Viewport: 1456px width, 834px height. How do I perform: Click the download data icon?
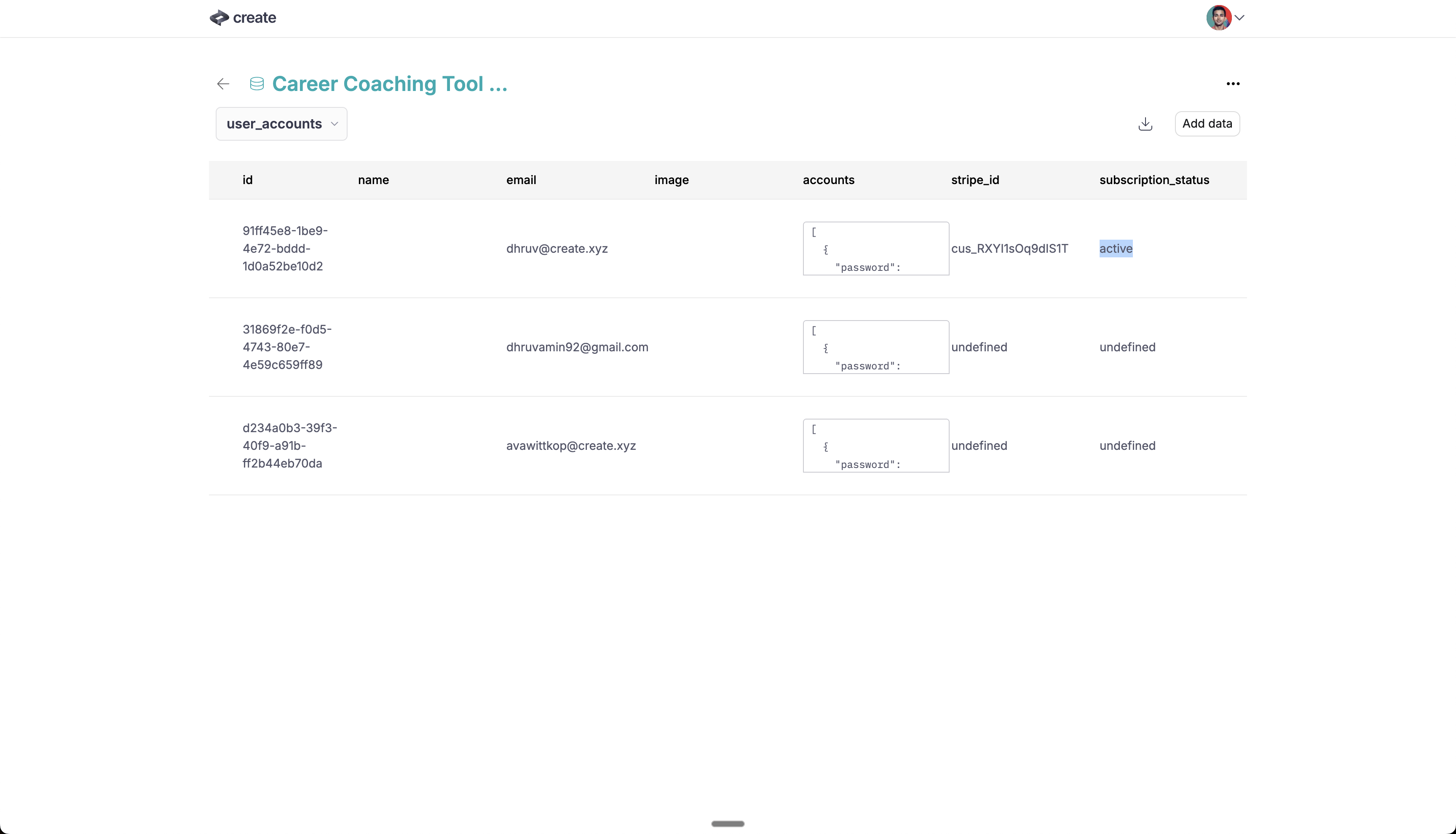point(1145,124)
